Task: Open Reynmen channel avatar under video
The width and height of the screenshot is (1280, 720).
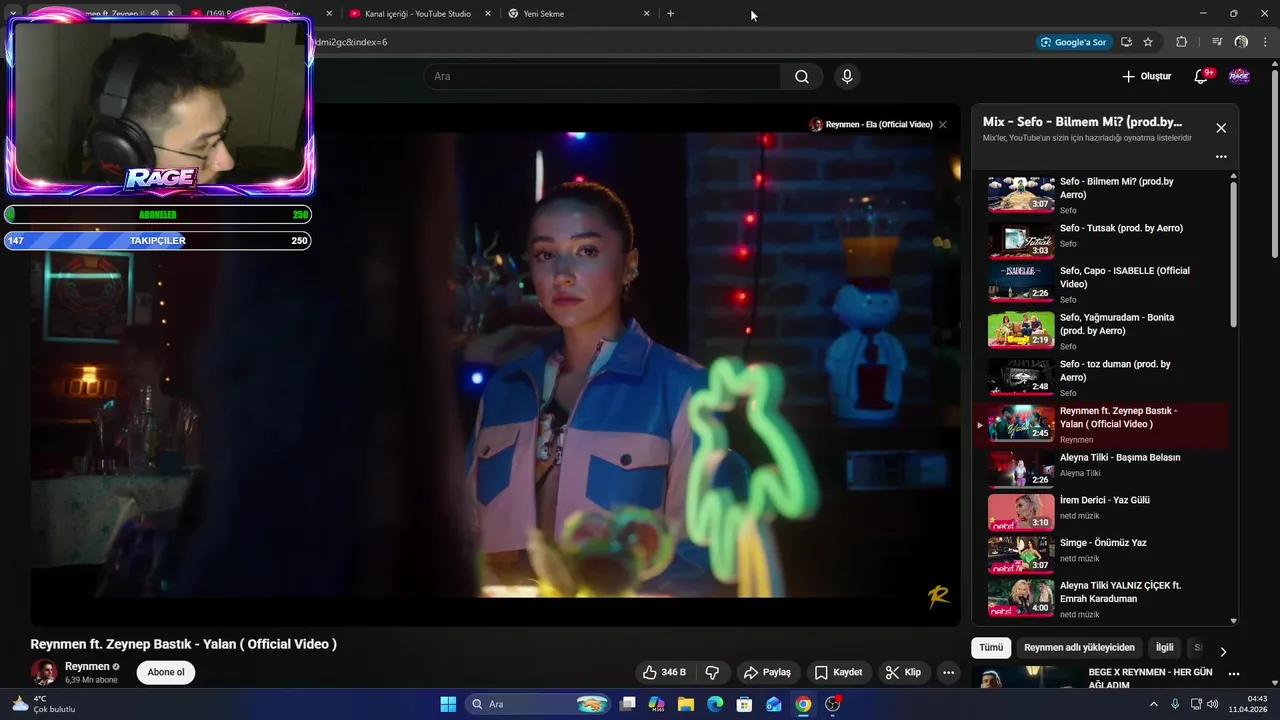Action: tap(44, 672)
